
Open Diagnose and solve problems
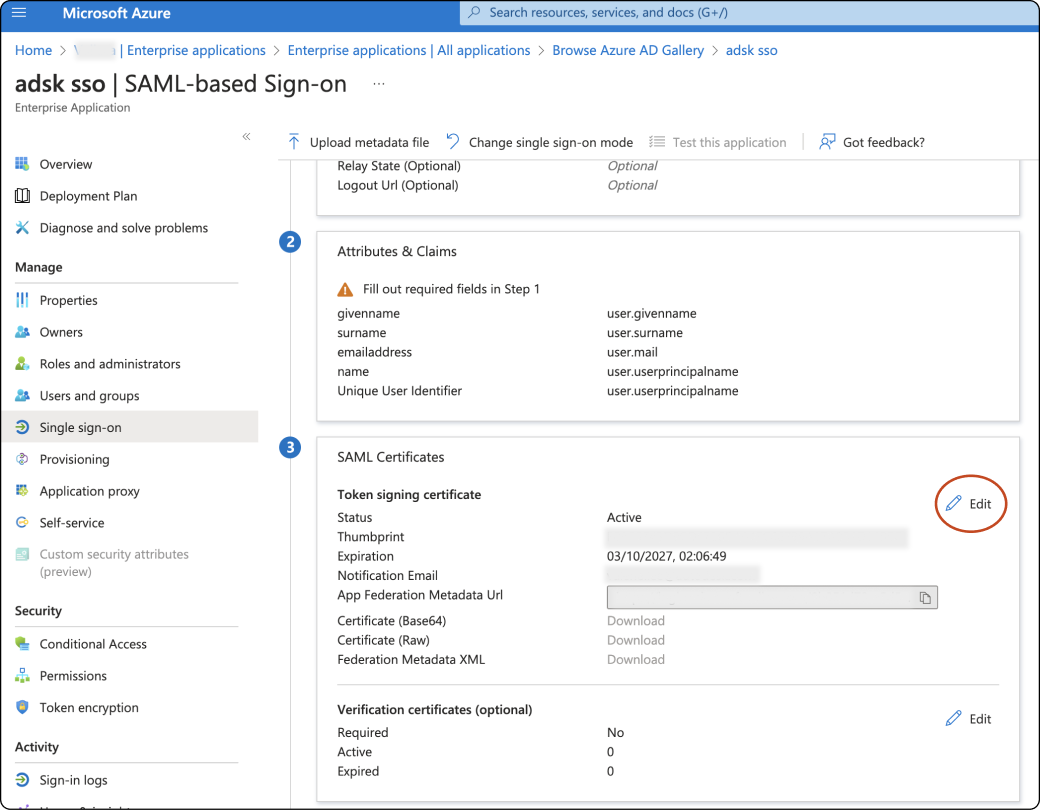[x=123, y=228]
